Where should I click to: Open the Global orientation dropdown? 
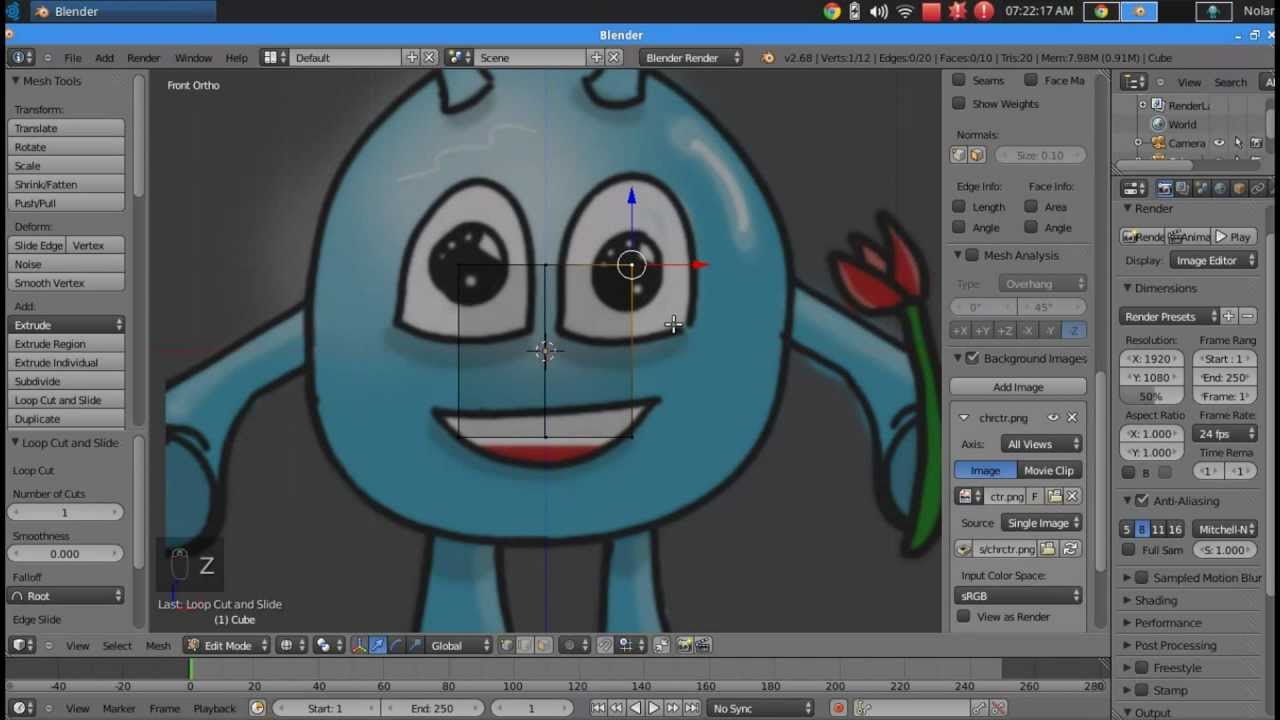tap(460, 645)
